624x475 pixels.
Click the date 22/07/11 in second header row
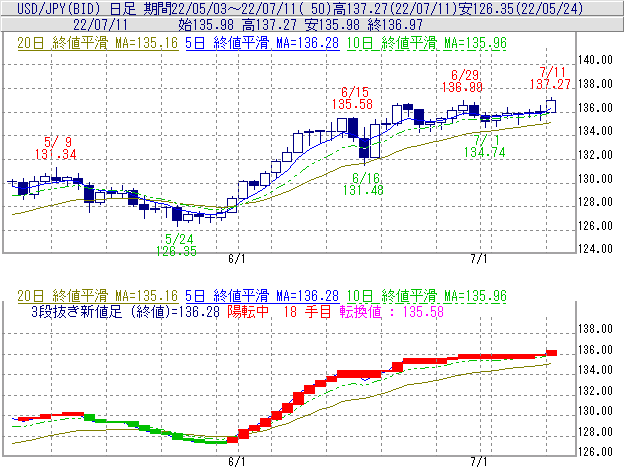(x=100, y=25)
